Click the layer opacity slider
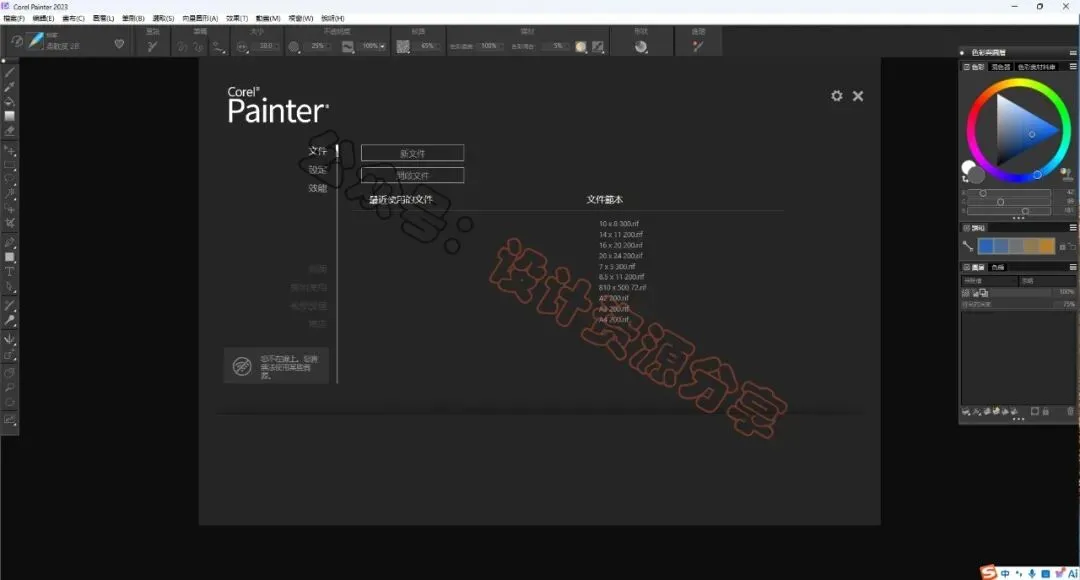This screenshot has height=580, width=1080. coord(1018,292)
